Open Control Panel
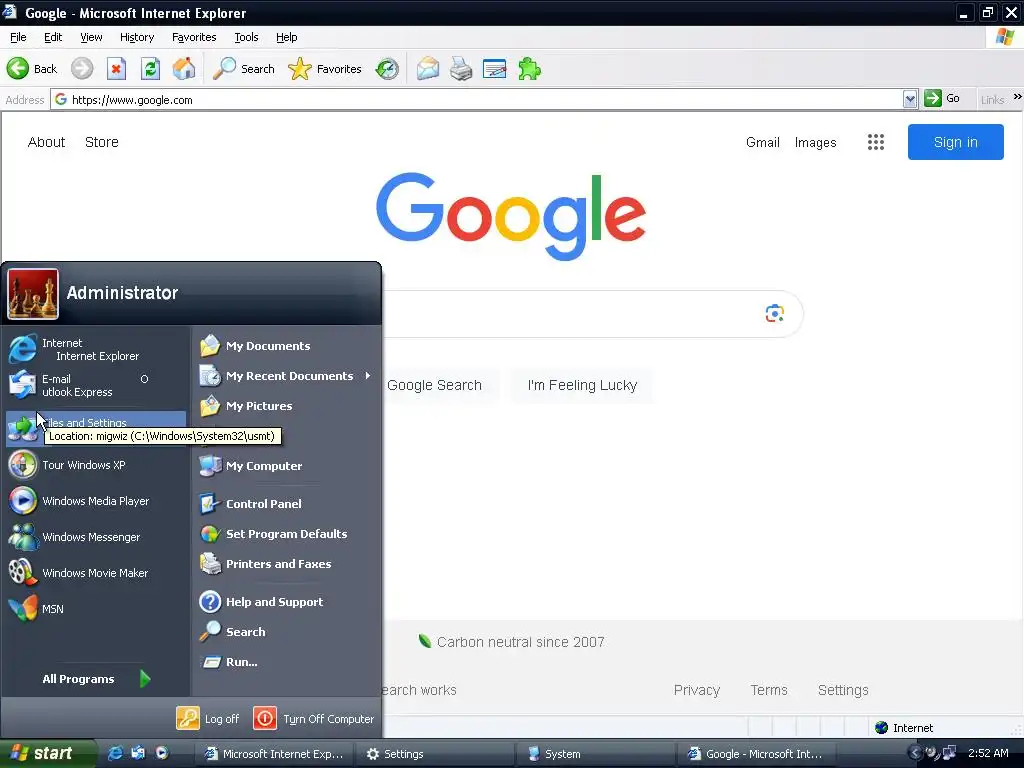 pyautogui.click(x=285, y=504)
